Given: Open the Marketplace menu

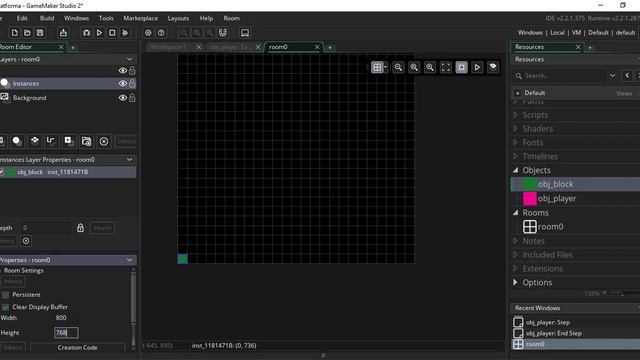Looking at the screenshot, I should click(140, 18).
